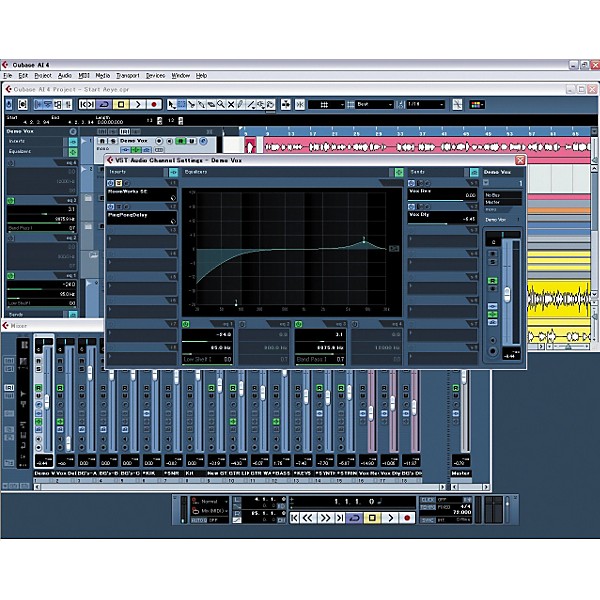Open the Window menu

click(181, 76)
